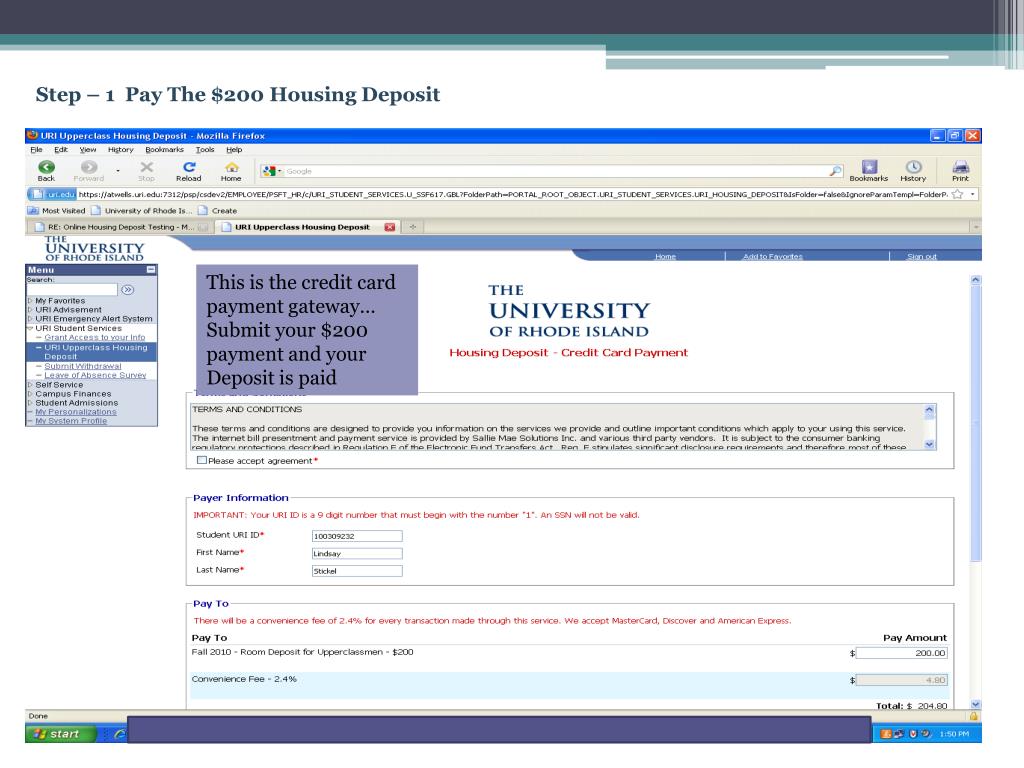Open the Back button history dropdown arrow
Screen dimensions: 1024x768
[118, 171]
